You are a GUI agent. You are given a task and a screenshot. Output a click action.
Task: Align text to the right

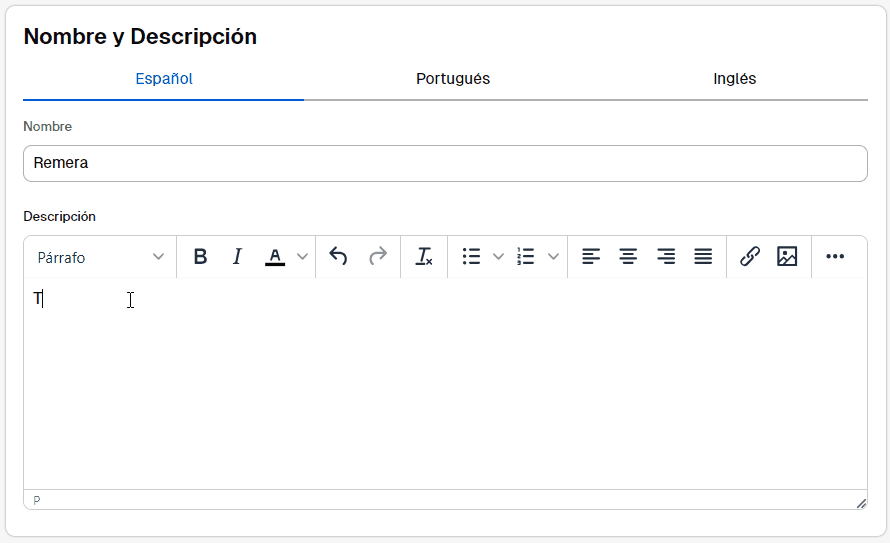pos(666,257)
